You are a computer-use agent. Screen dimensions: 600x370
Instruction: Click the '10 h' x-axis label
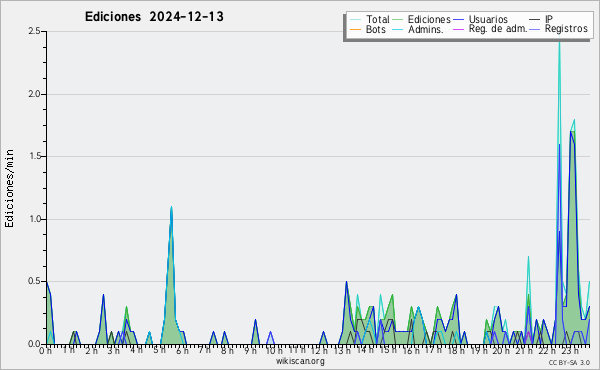point(274,350)
